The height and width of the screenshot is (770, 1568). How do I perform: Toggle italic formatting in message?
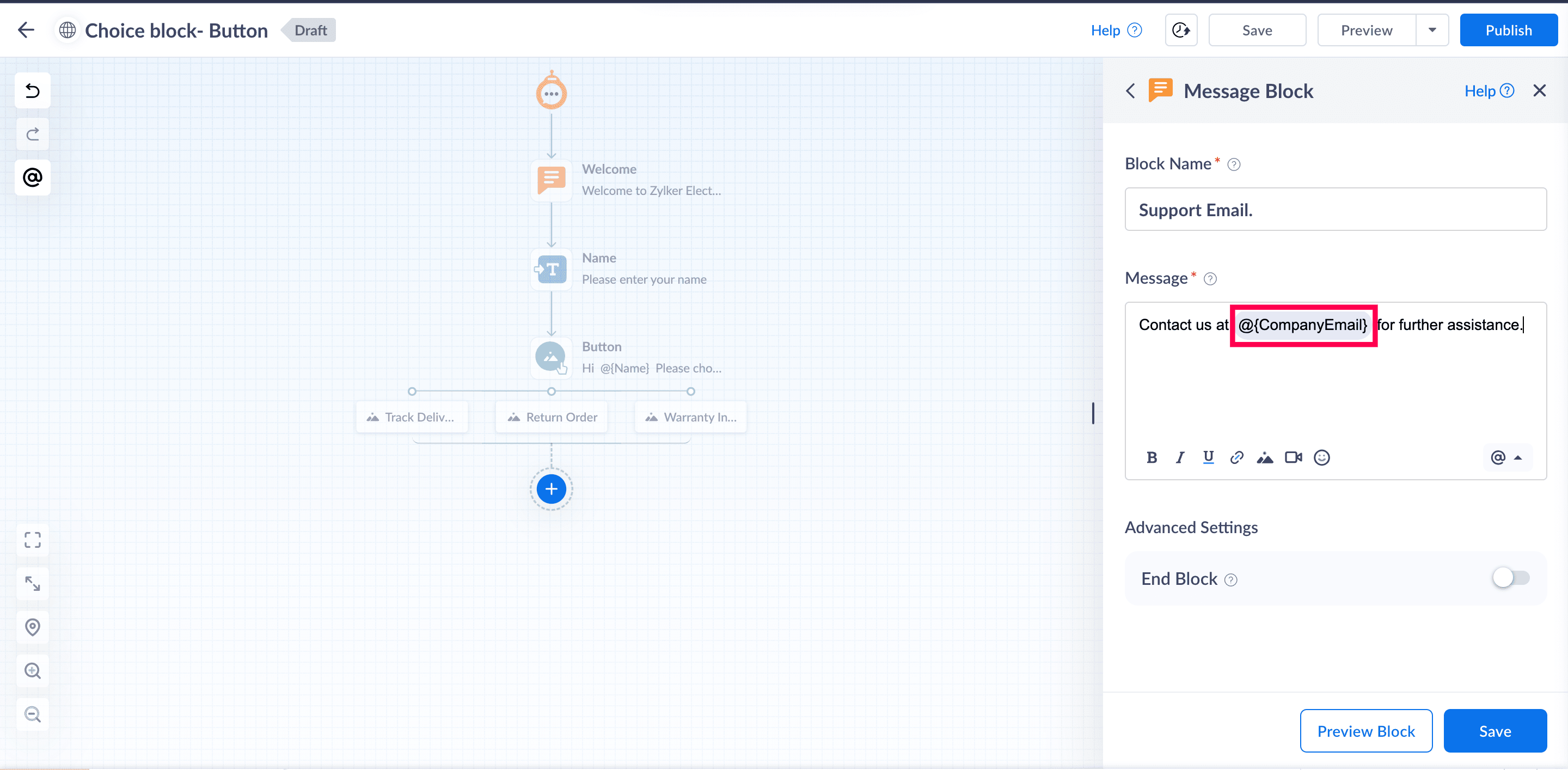pyautogui.click(x=1180, y=458)
